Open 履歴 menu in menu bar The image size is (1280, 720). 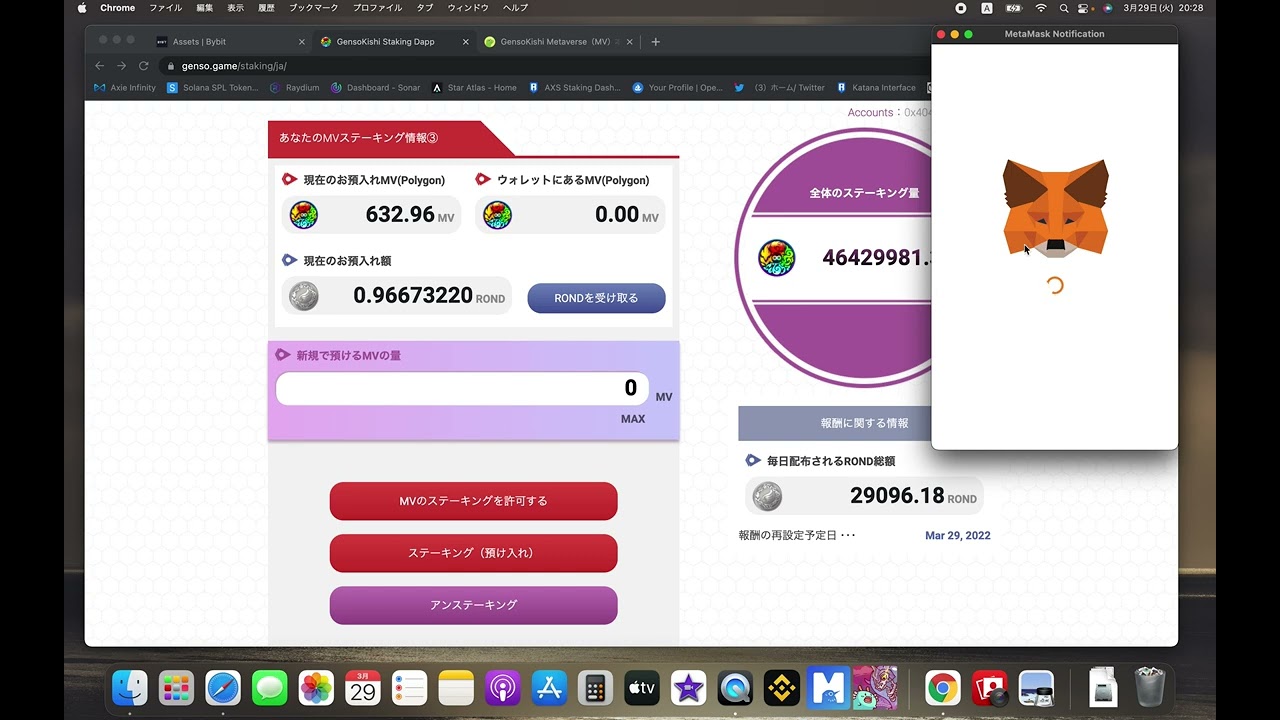pyautogui.click(x=266, y=8)
